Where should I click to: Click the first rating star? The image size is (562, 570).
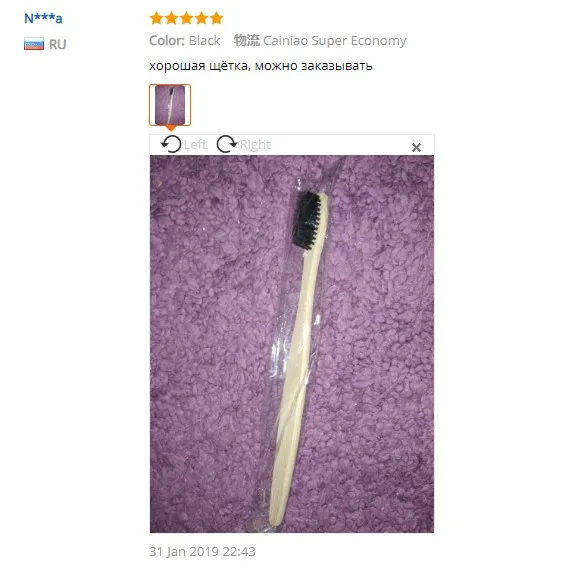tap(156, 18)
